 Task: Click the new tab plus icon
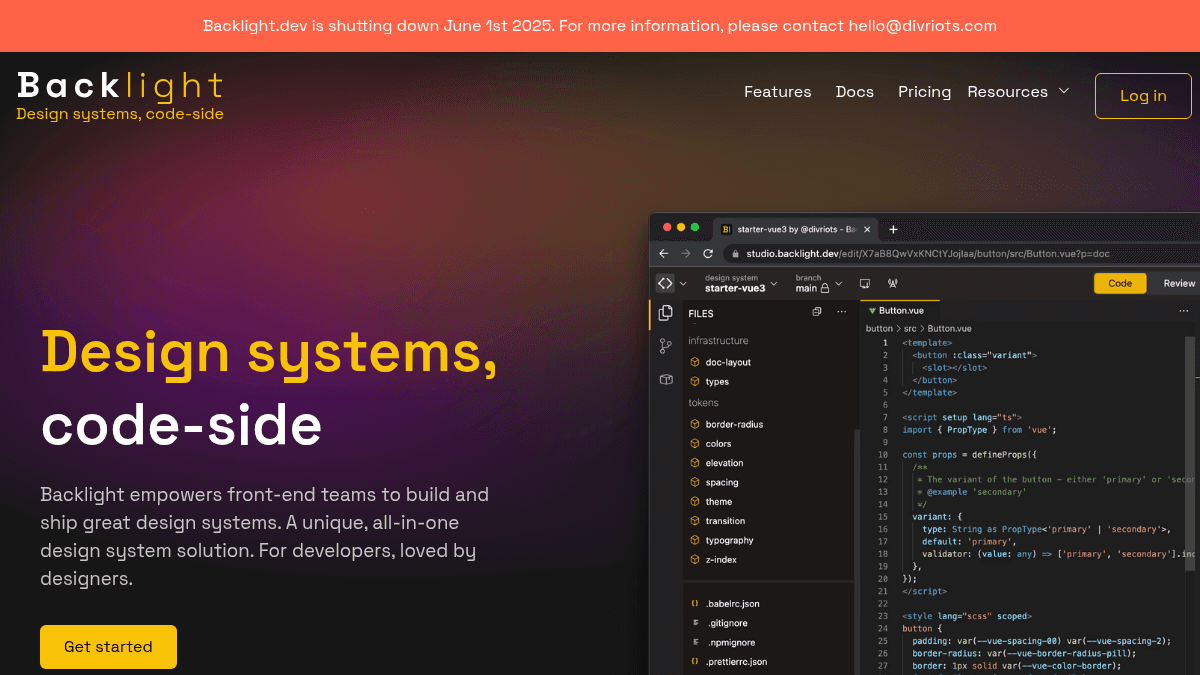pyautogui.click(x=893, y=229)
